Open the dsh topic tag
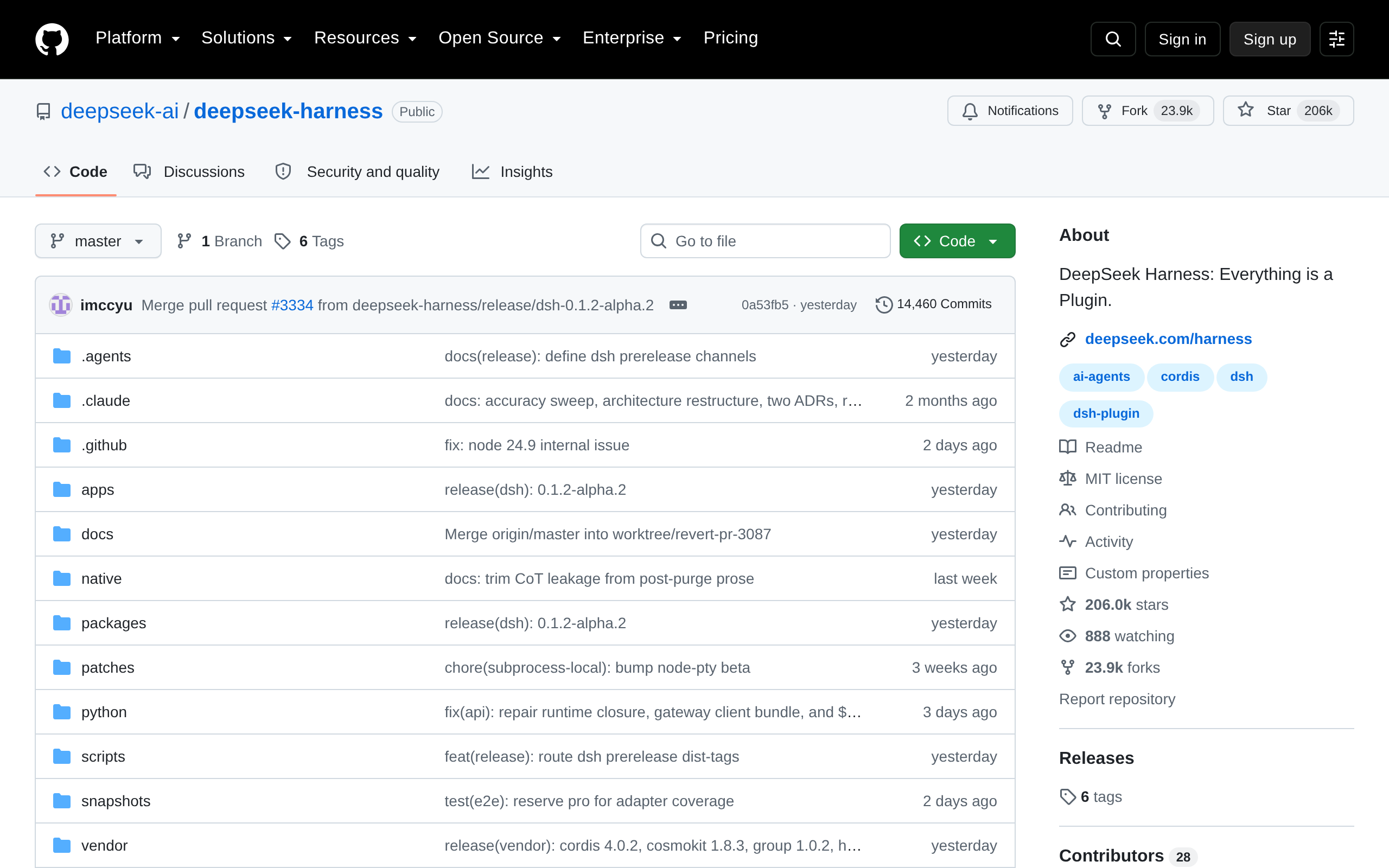Image resolution: width=1389 pixels, height=868 pixels. (x=1241, y=376)
